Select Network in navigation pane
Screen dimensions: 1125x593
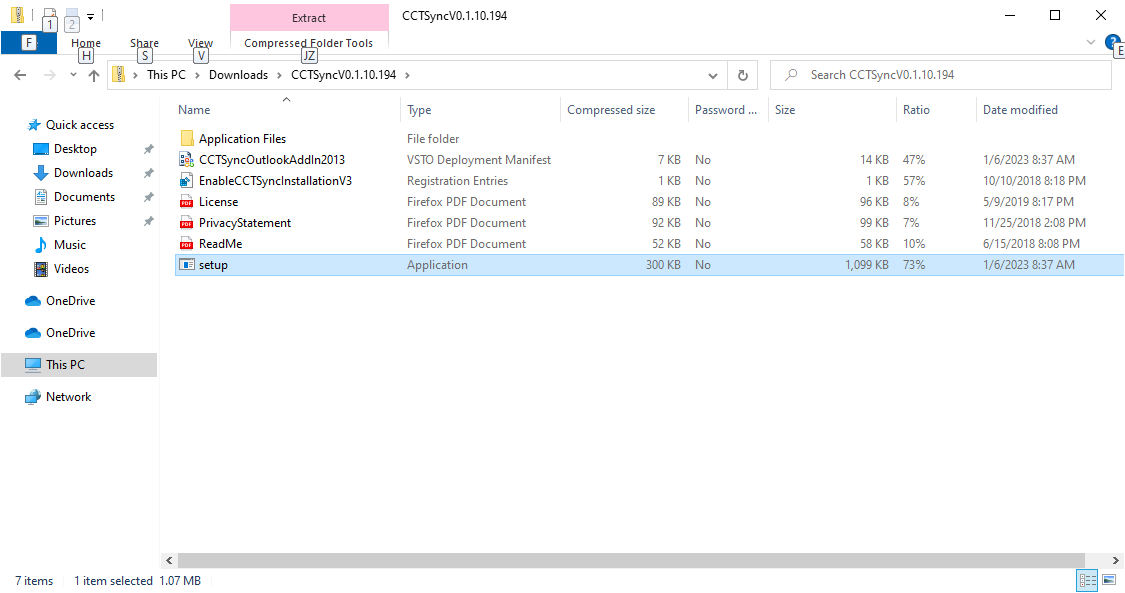coord(68,397)
